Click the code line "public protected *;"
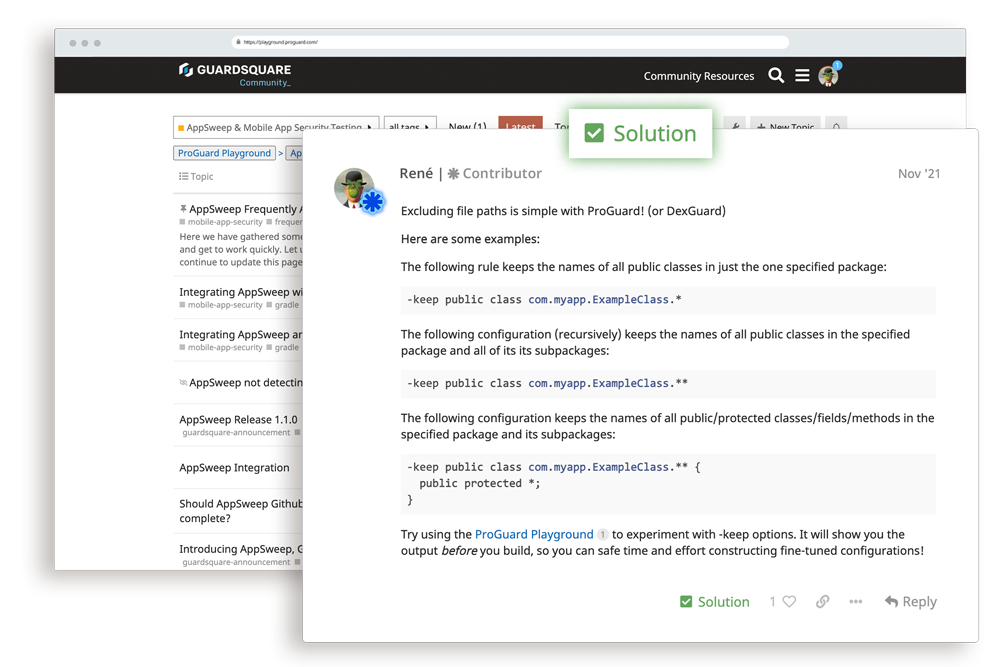 coord(480,483)
